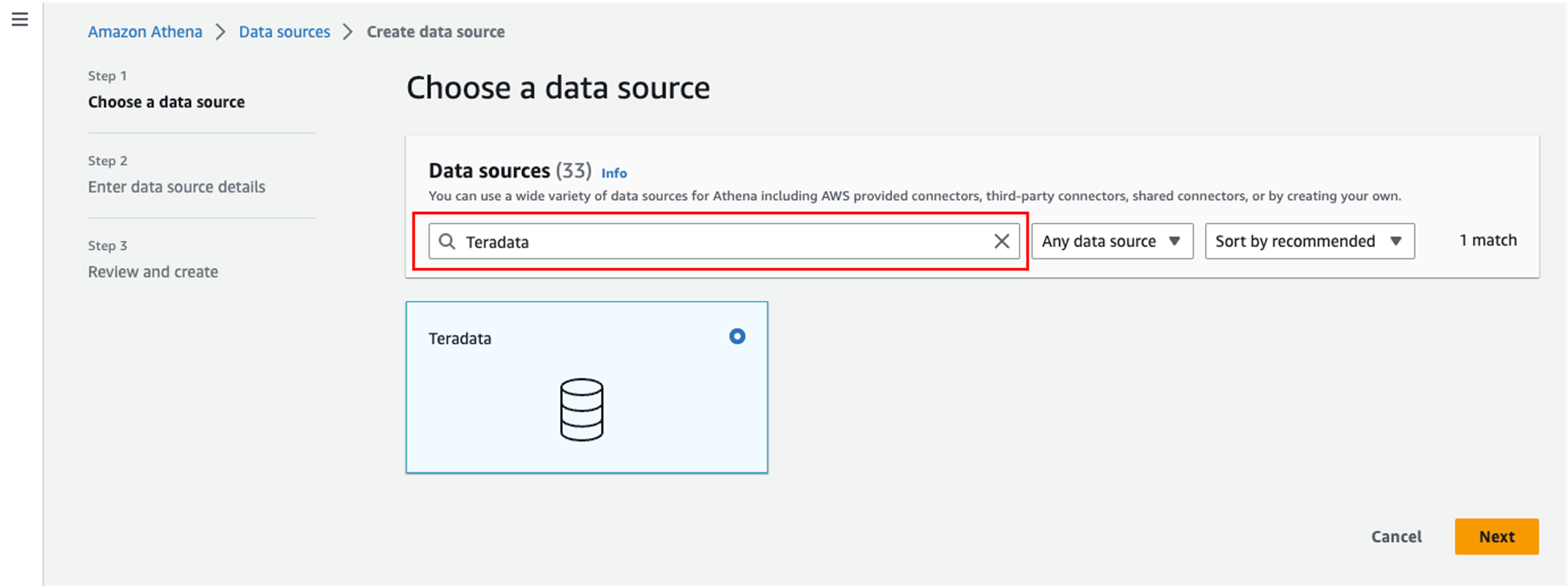This screenshot has width=1568, height=587.
Task: Open the hamburger navigation menu
Action: click(x=20, y=20)
